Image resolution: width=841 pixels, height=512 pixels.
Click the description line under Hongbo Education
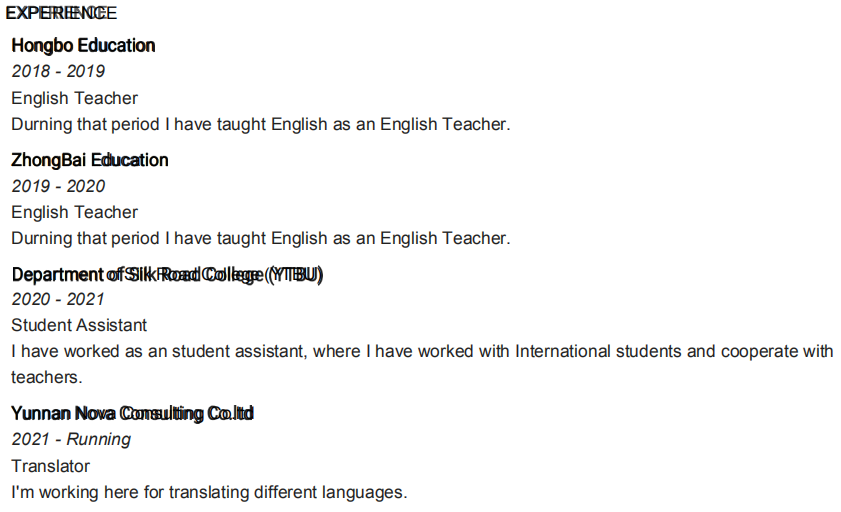tap(260, 125)
